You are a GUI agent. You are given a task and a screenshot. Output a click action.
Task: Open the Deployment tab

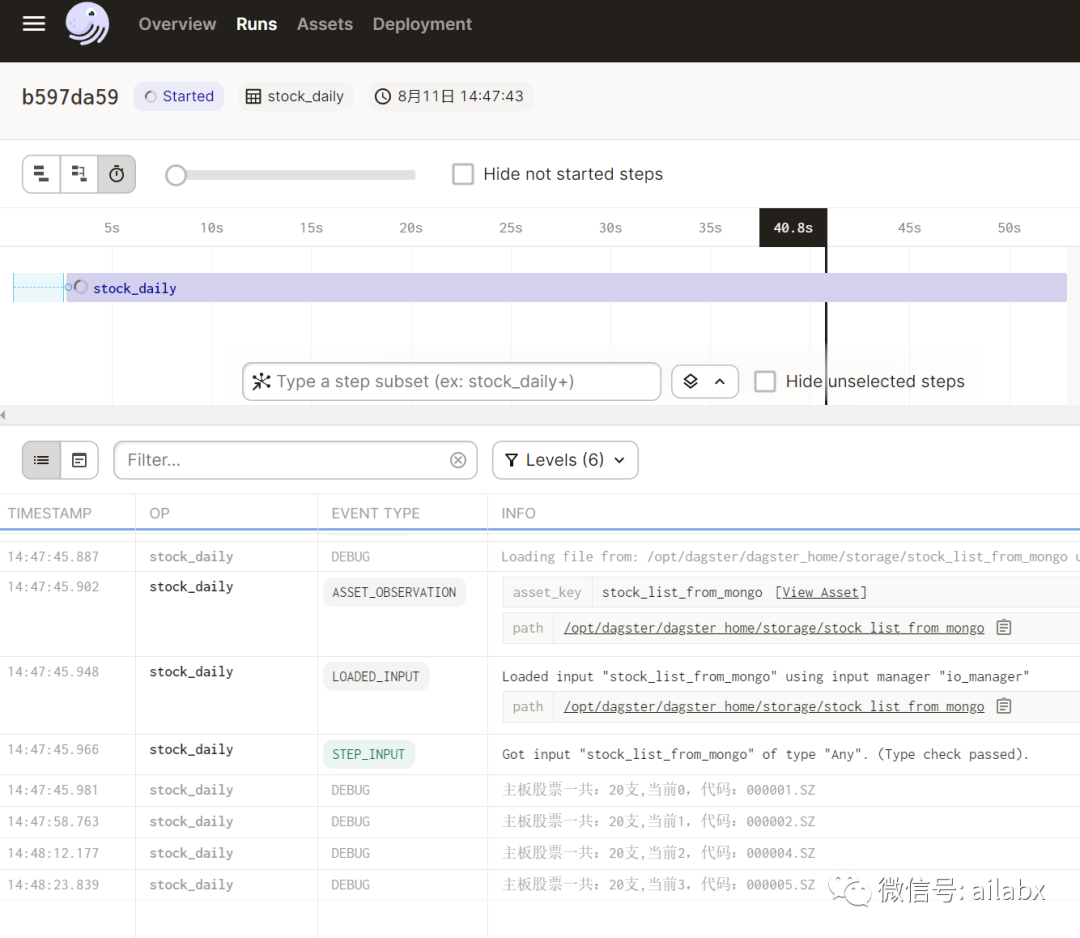coord(422,24)
